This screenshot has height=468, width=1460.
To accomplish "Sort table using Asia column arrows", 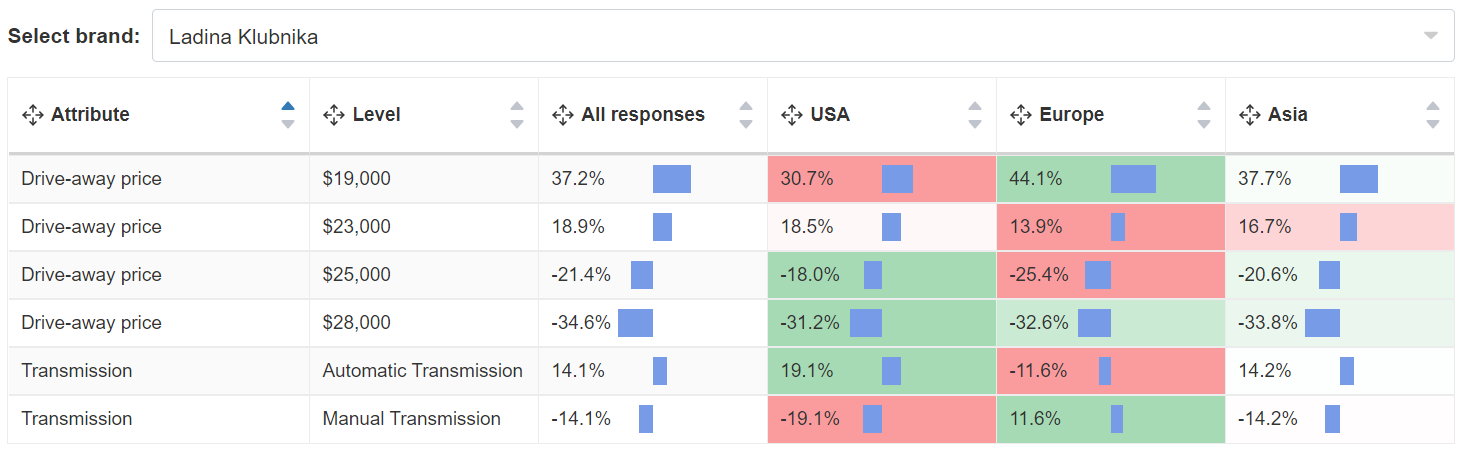I will coord(1433,115).
